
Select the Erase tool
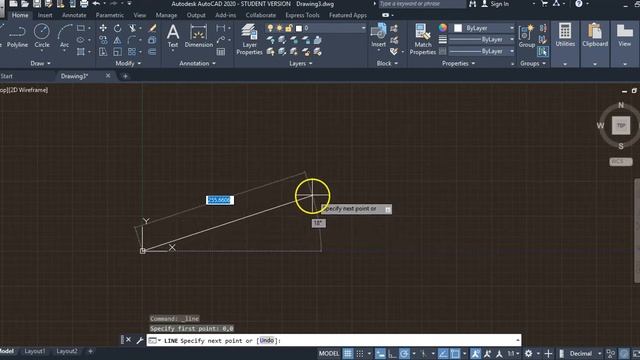pyautogui.click(x=152, y=28)
